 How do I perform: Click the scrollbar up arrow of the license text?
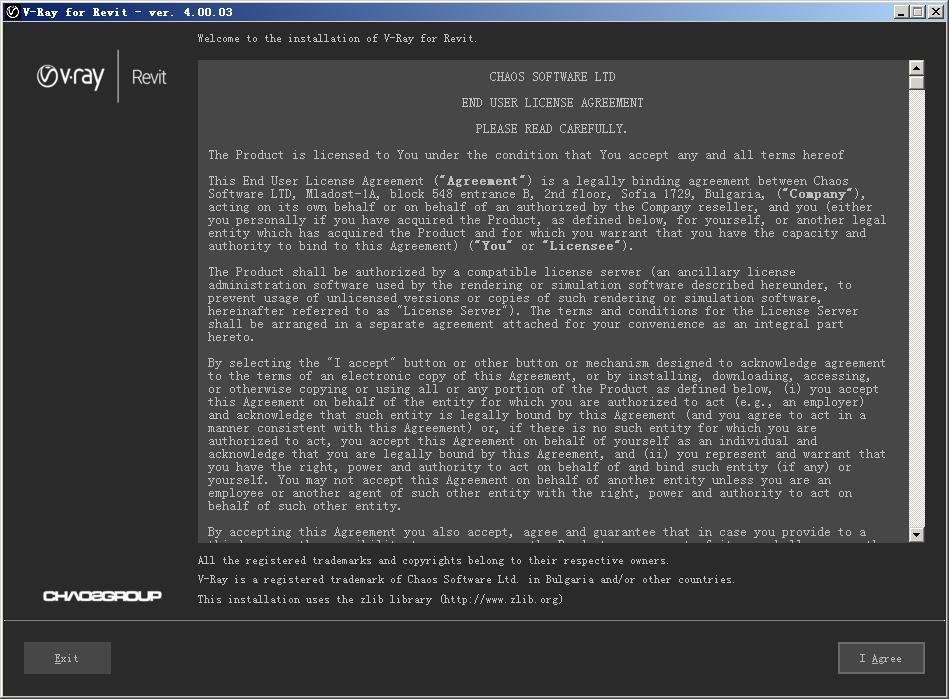916,68
